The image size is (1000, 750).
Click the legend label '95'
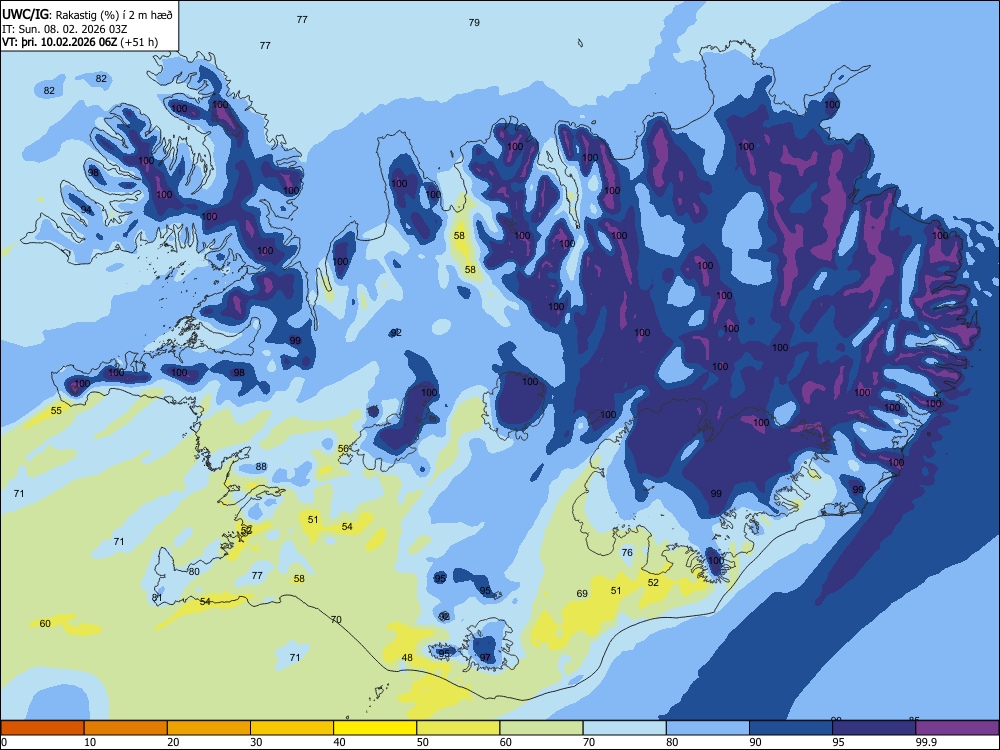[839, 742]
